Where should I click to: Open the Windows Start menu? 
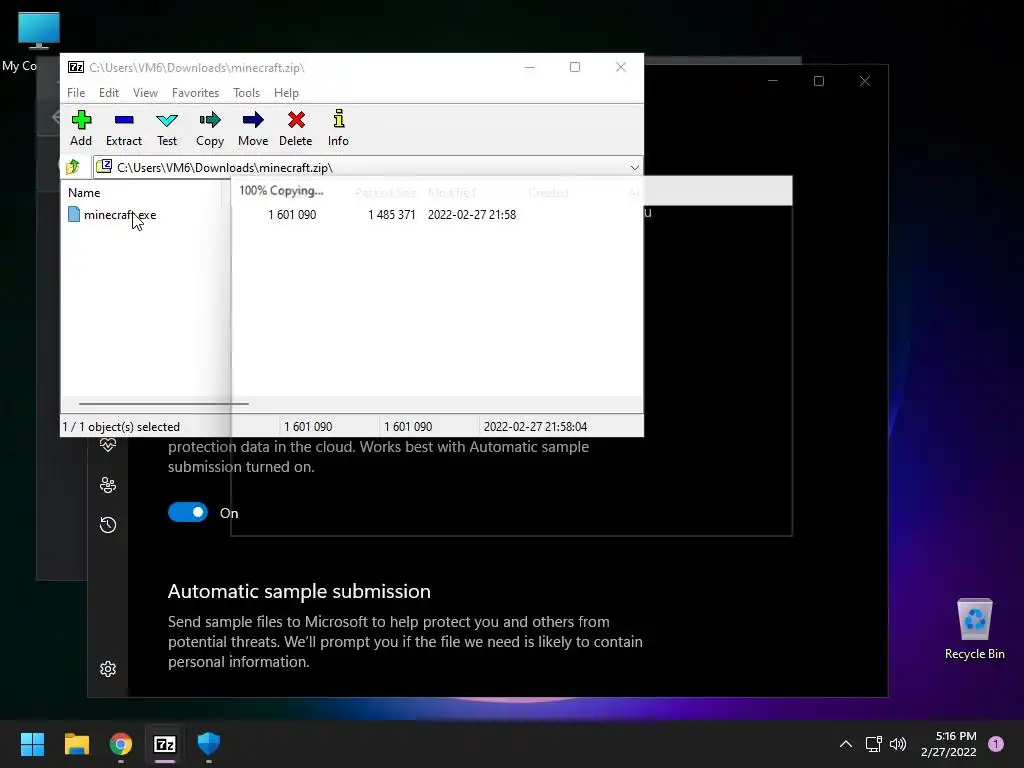[32, 744]
